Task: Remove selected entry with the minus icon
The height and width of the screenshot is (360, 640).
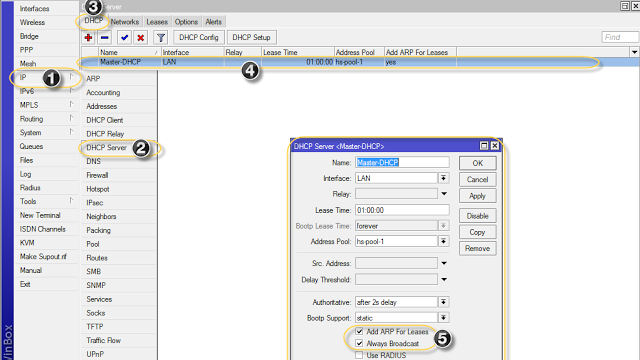Action: (104, 38)
